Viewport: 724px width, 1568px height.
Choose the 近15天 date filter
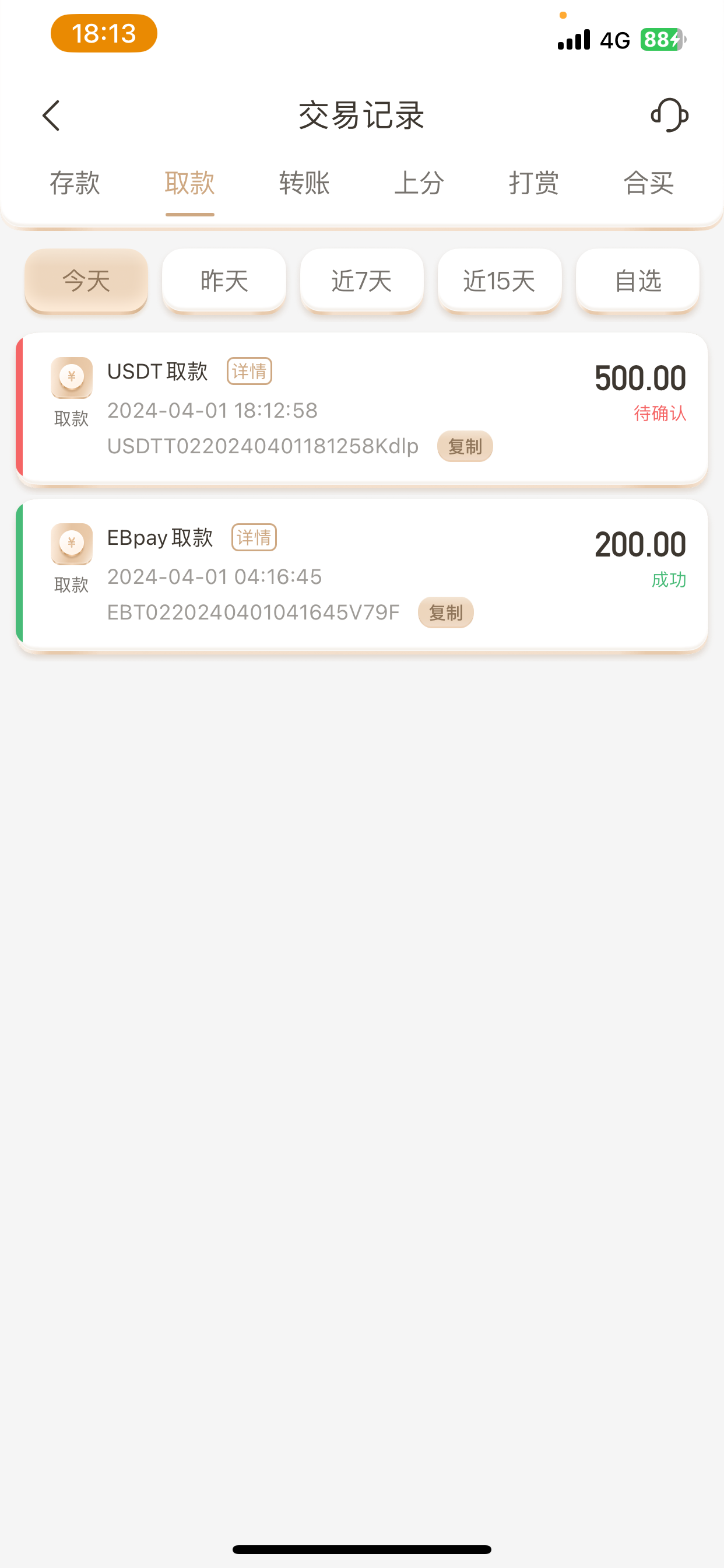point(500,281)
